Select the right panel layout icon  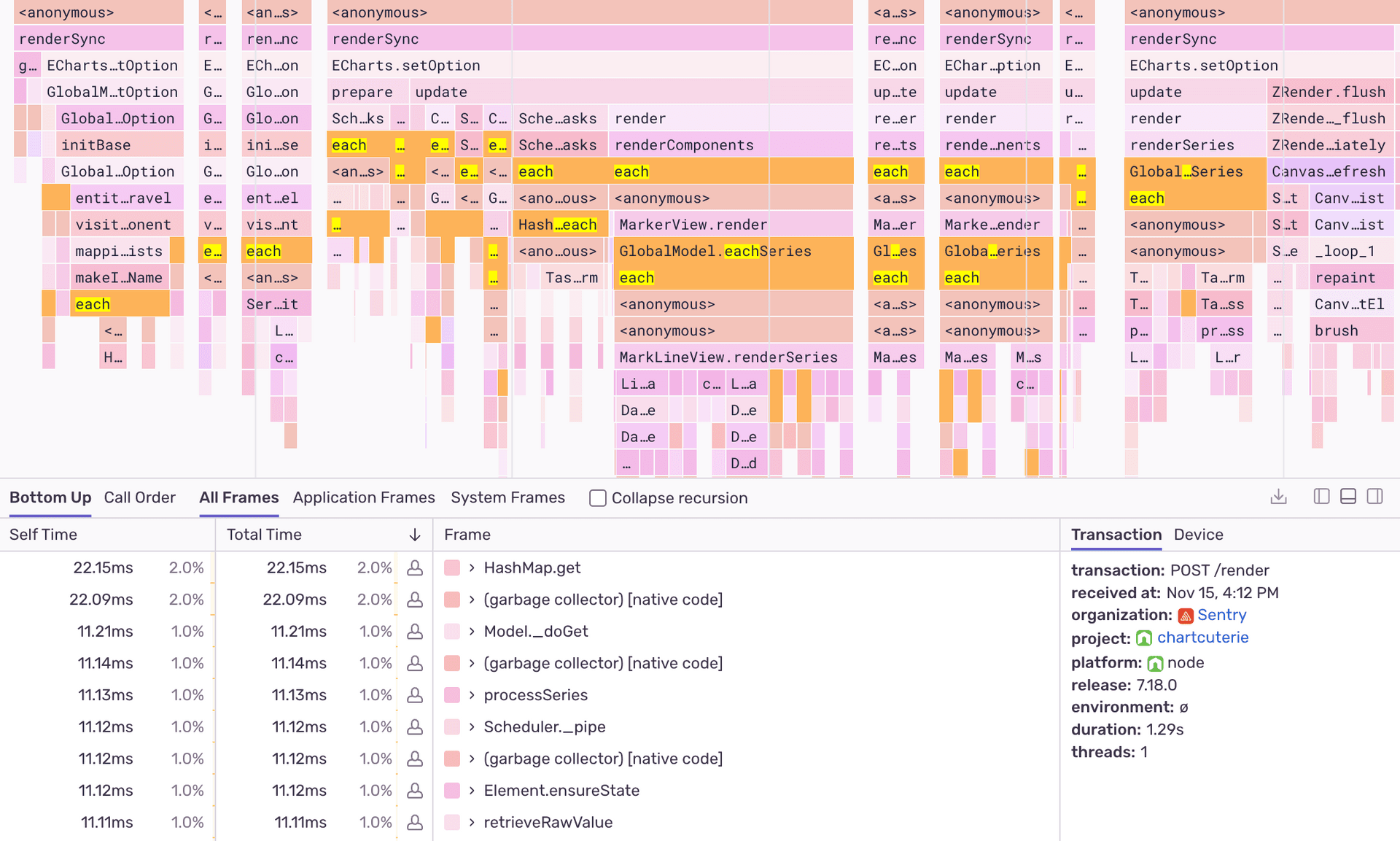coord(1374,496)
